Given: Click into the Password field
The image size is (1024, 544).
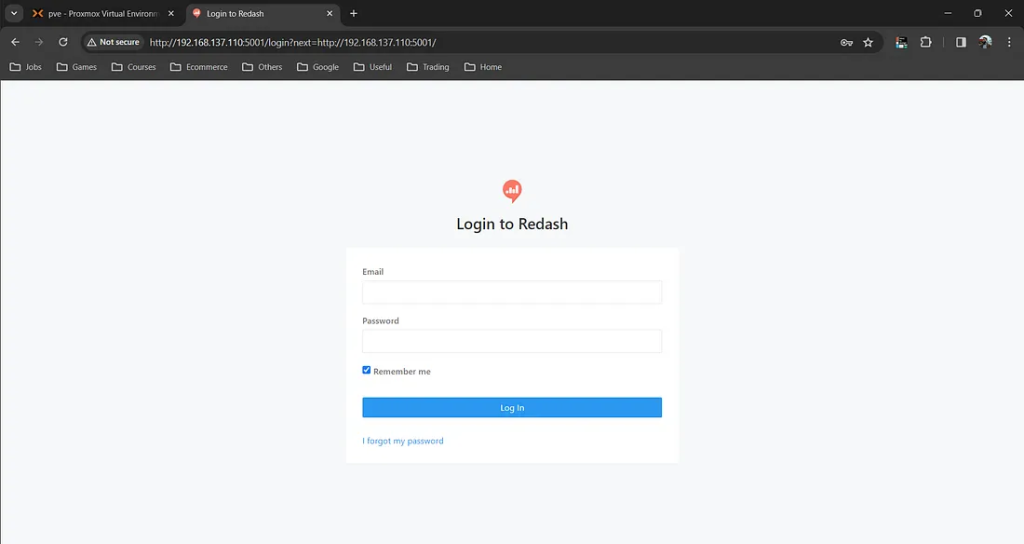Looking at the screenshot, I should click(512, 341).
